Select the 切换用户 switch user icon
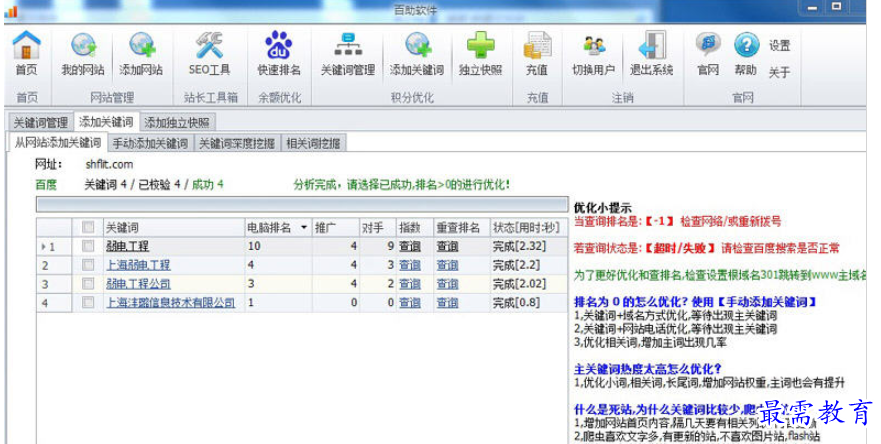This screenshot has height=444, width=881. (x=594, y=47)
